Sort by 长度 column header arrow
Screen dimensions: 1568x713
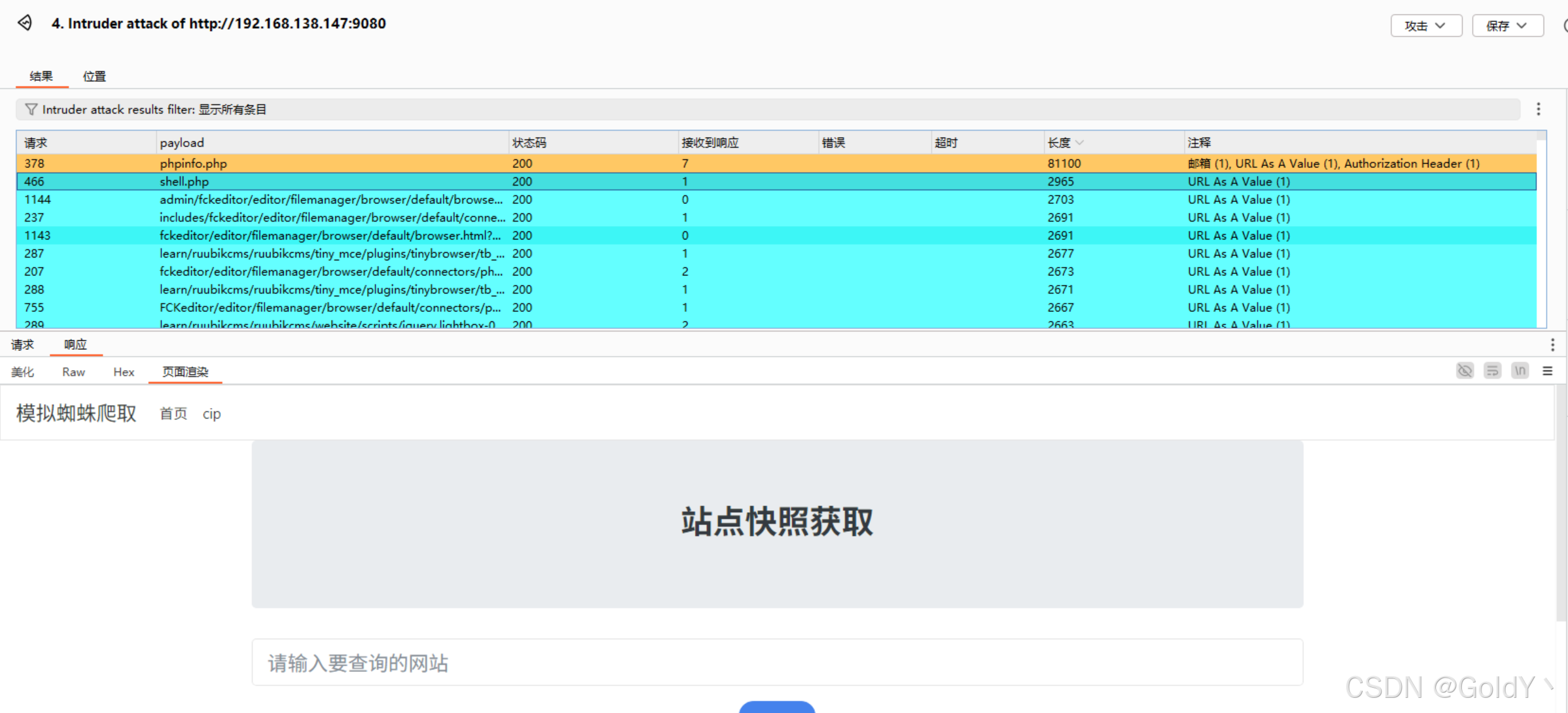(1080, 143)
